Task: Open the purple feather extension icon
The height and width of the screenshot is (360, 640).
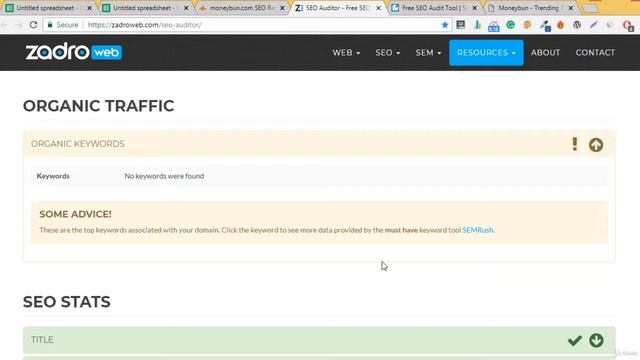Action: pos(593,25)
